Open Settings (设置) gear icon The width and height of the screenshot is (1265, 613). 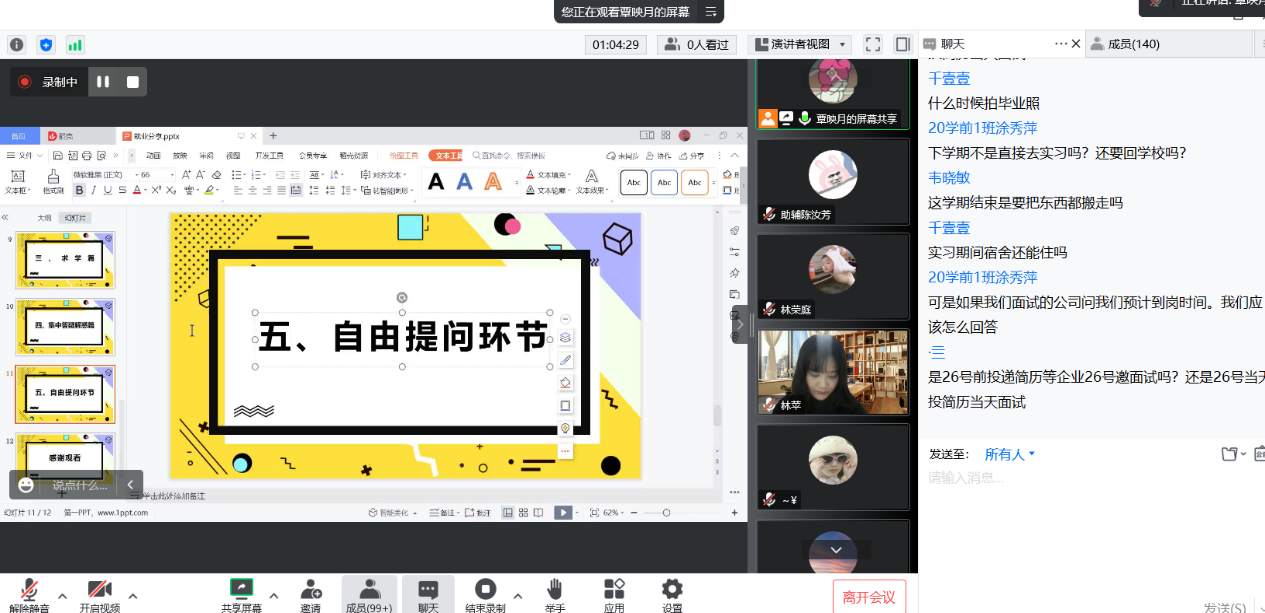coord(672,594)
